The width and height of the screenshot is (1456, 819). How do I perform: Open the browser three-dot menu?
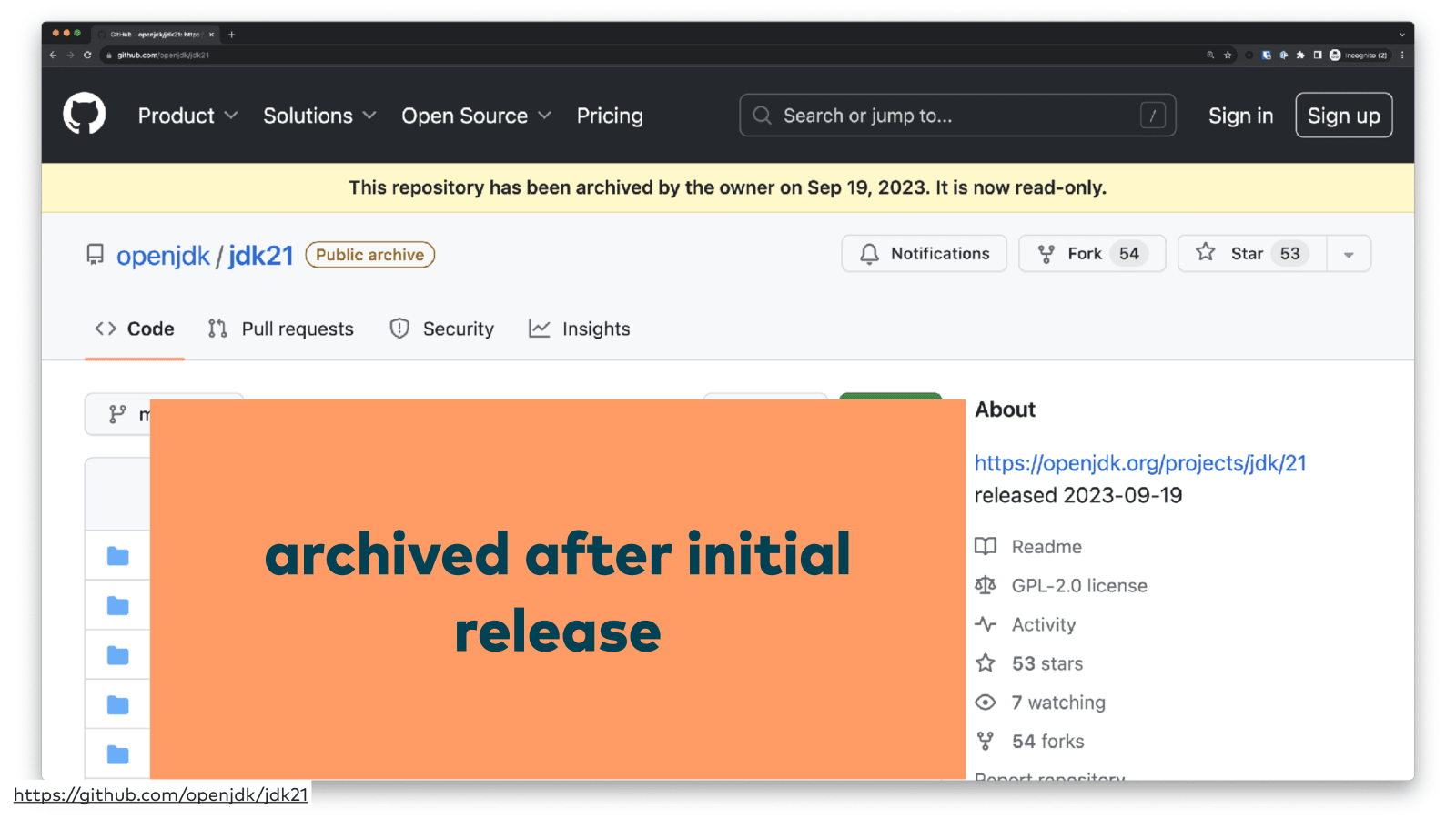1402,55
